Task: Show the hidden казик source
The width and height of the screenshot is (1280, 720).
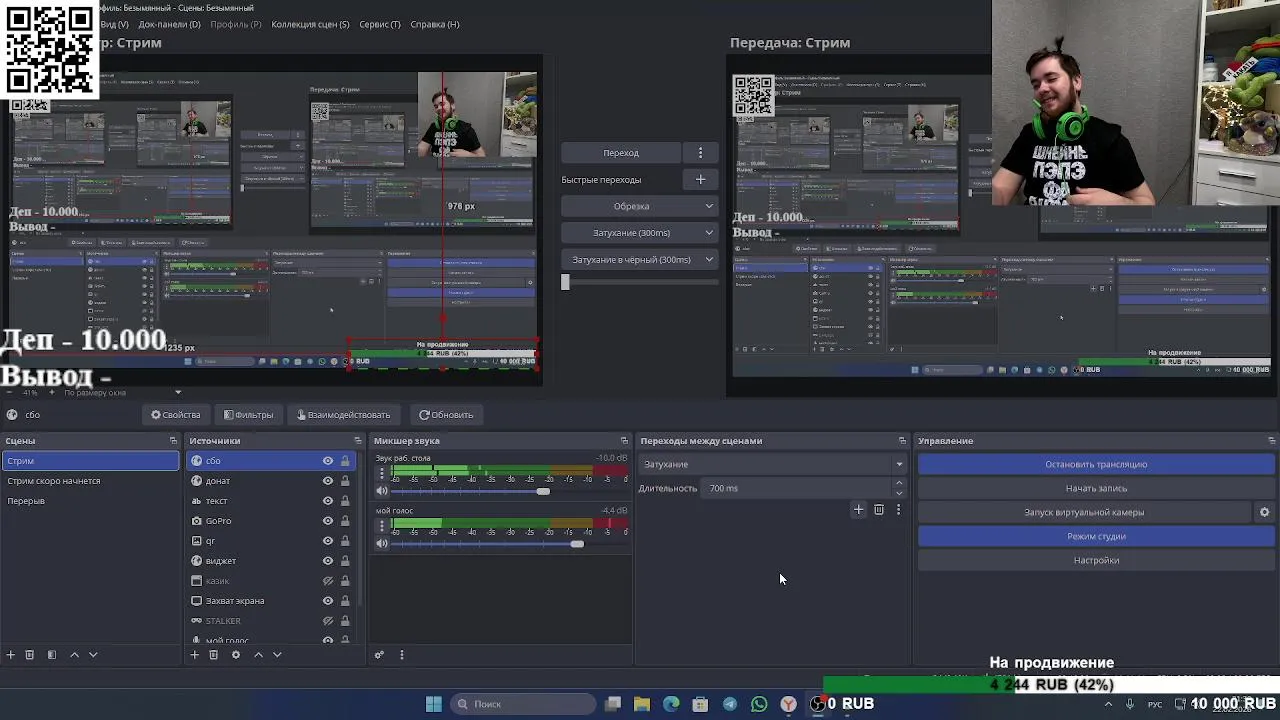Action: coord(327,581)
